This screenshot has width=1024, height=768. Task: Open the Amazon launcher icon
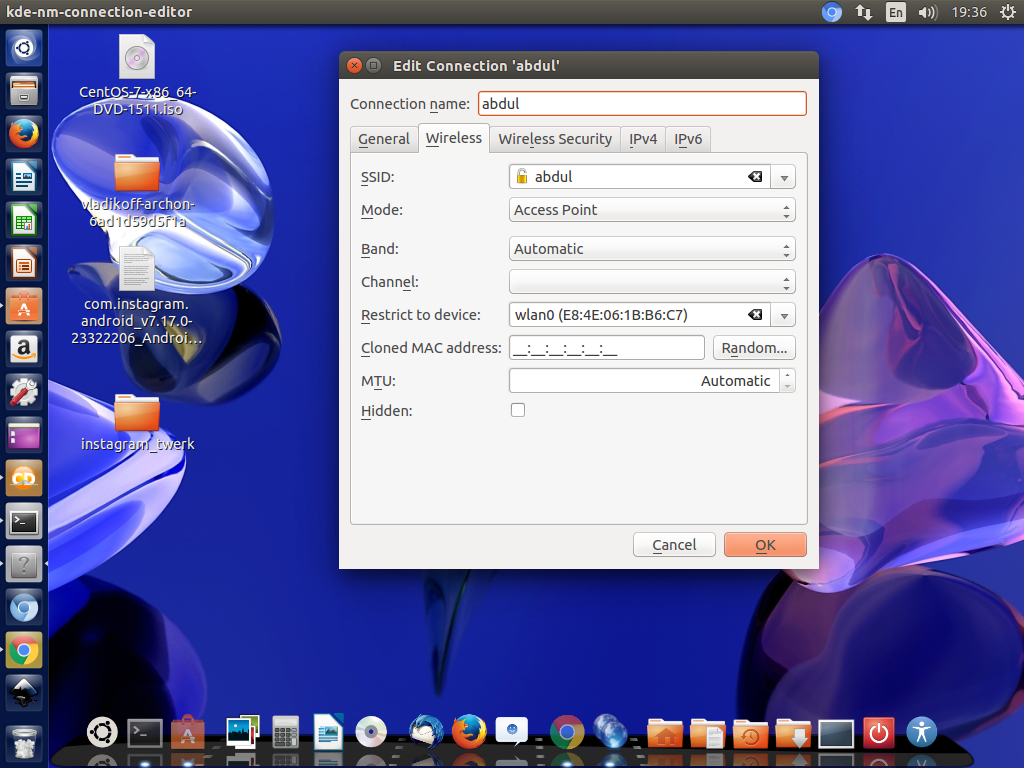(x=24, y=349)
